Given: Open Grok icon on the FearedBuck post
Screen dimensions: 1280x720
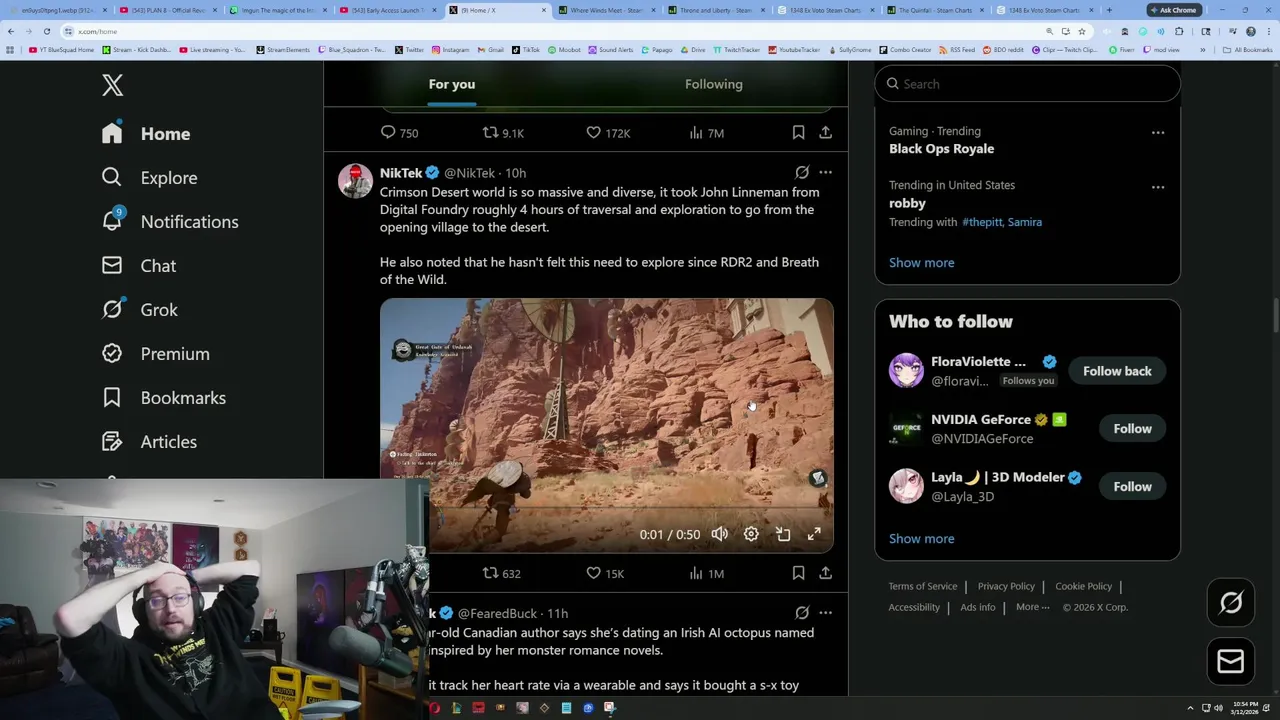Looking at the screenshot, I should tap(802, 613).
